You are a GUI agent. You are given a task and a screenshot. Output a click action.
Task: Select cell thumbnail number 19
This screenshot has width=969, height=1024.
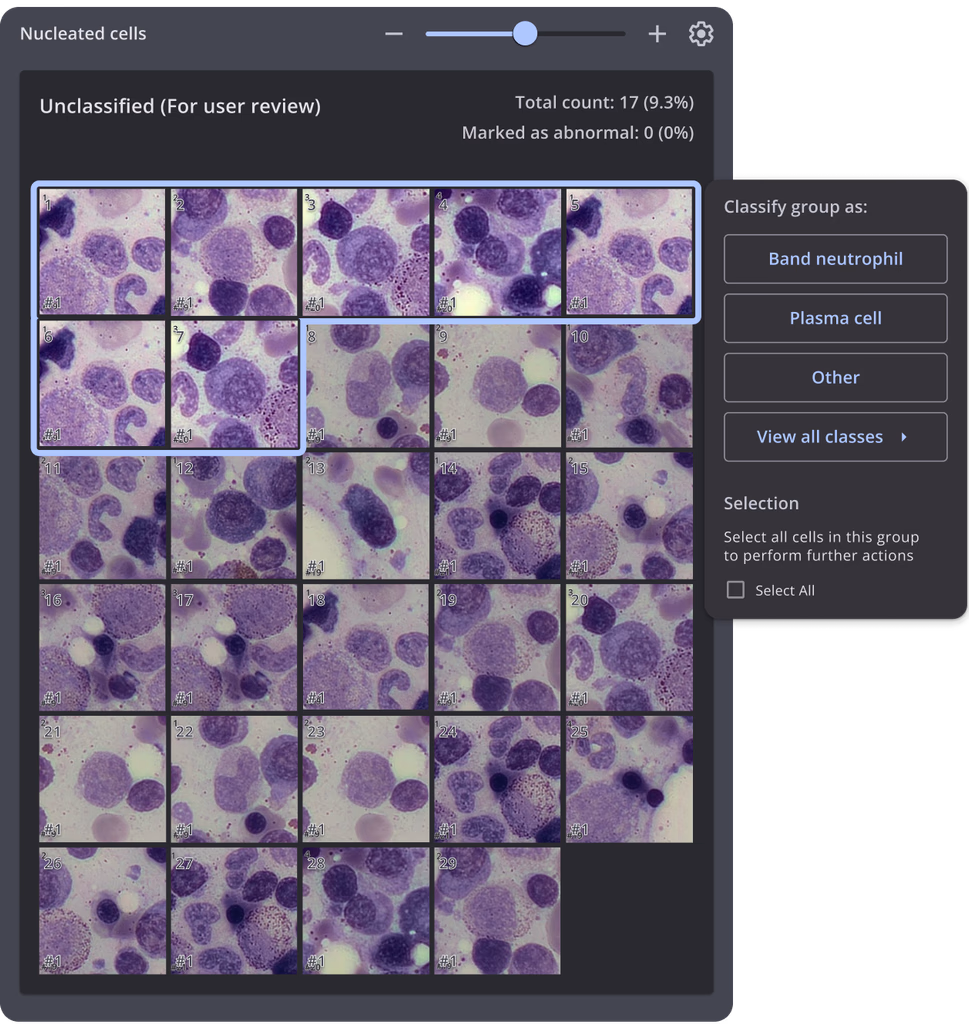pyautogui.click(x=498, y=648)
